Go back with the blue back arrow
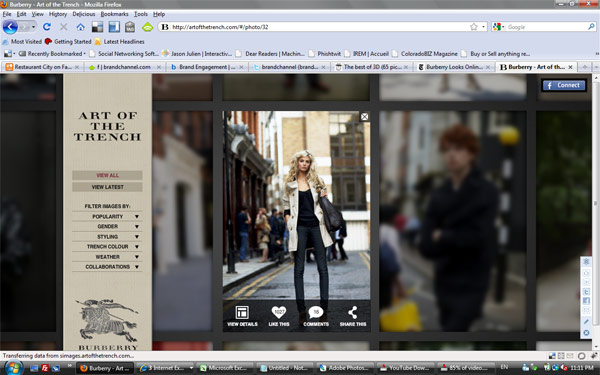This screenshot has height=375, width=600. coord(10,27)
